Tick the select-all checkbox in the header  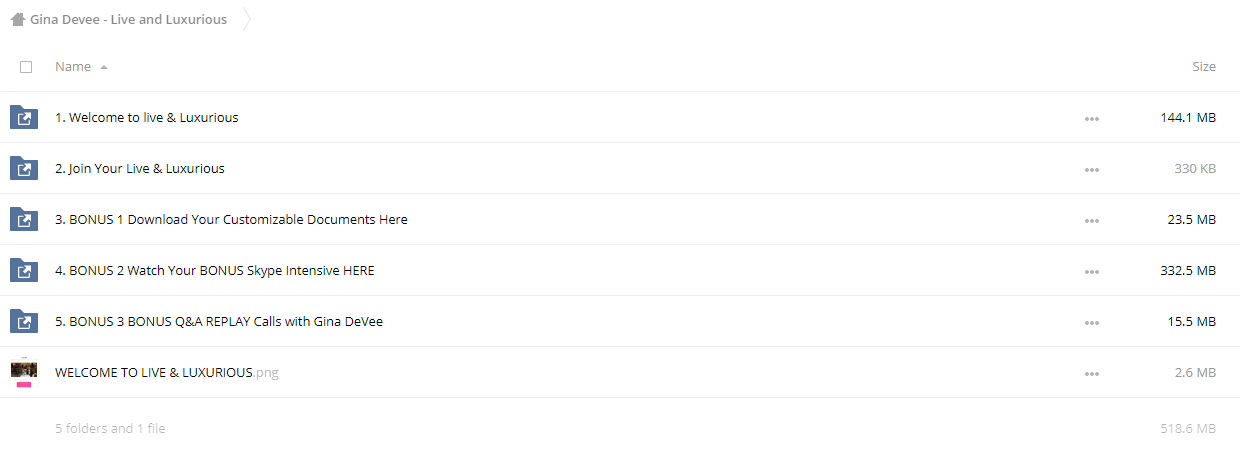point(26,67)
